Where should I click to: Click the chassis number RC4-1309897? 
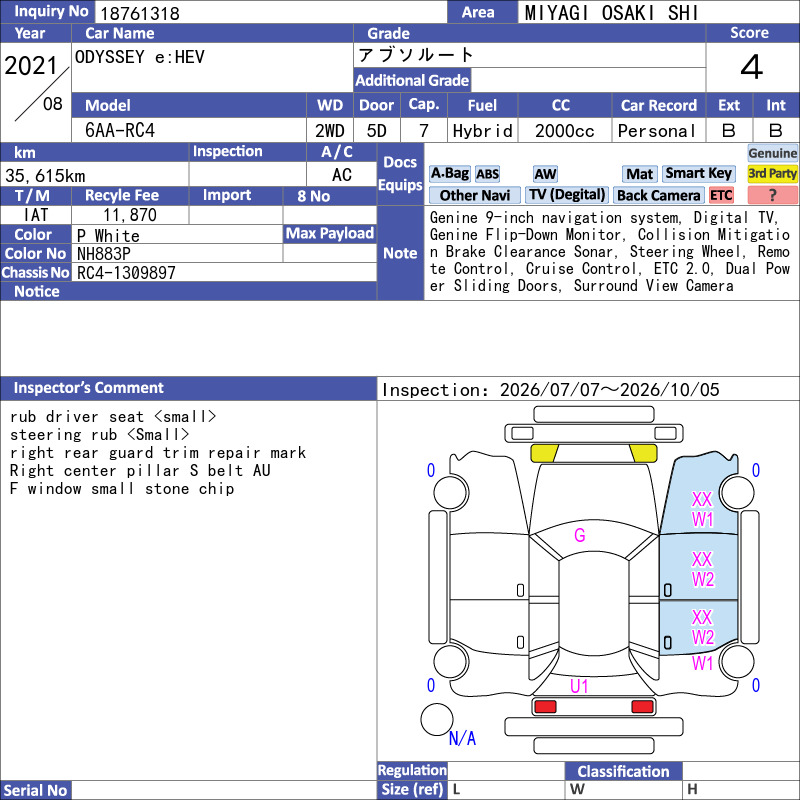(126, 273)
